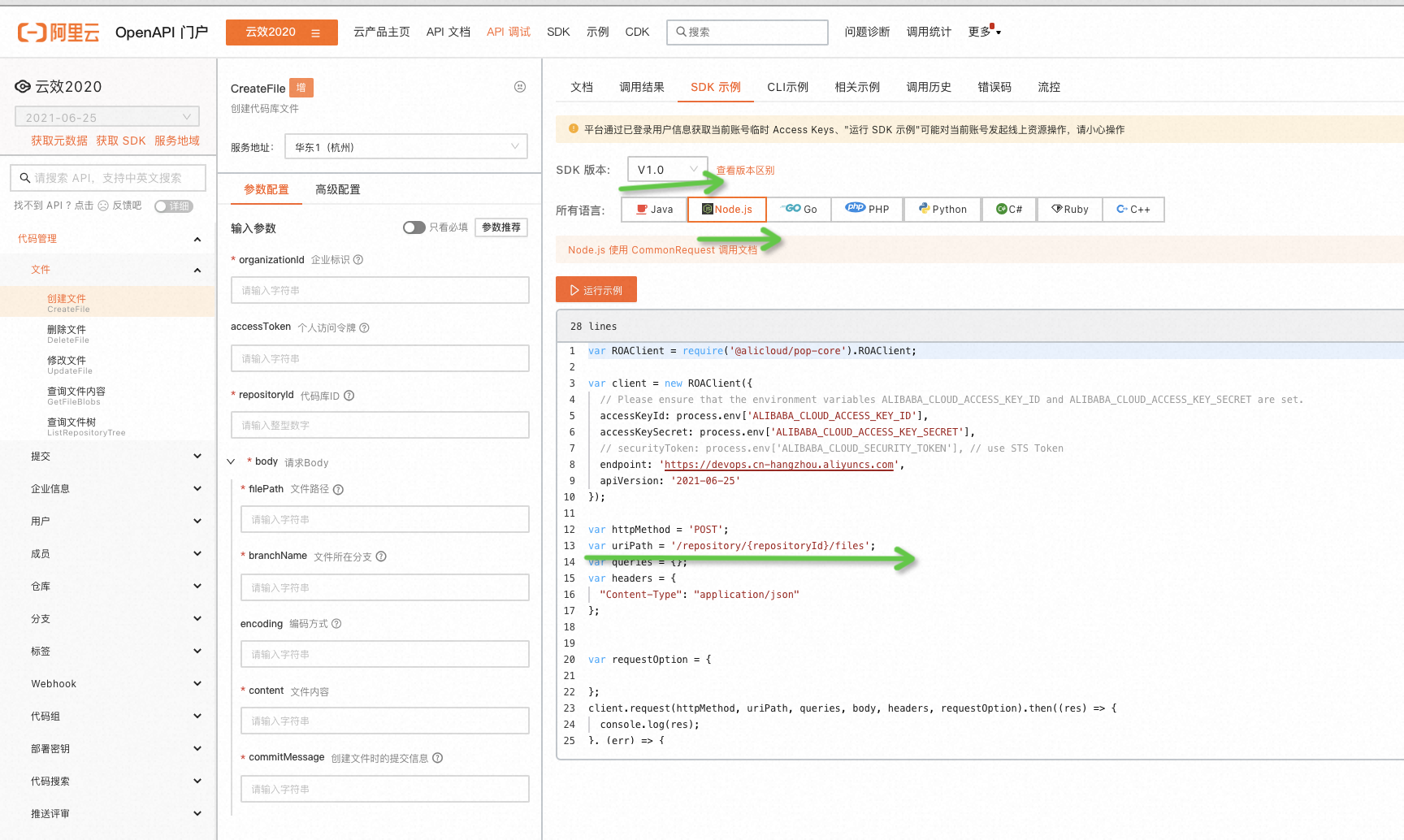Click help icon next to organizationId 企业标识
This screenshot has height=840, width=1404.
pos(358,260)
